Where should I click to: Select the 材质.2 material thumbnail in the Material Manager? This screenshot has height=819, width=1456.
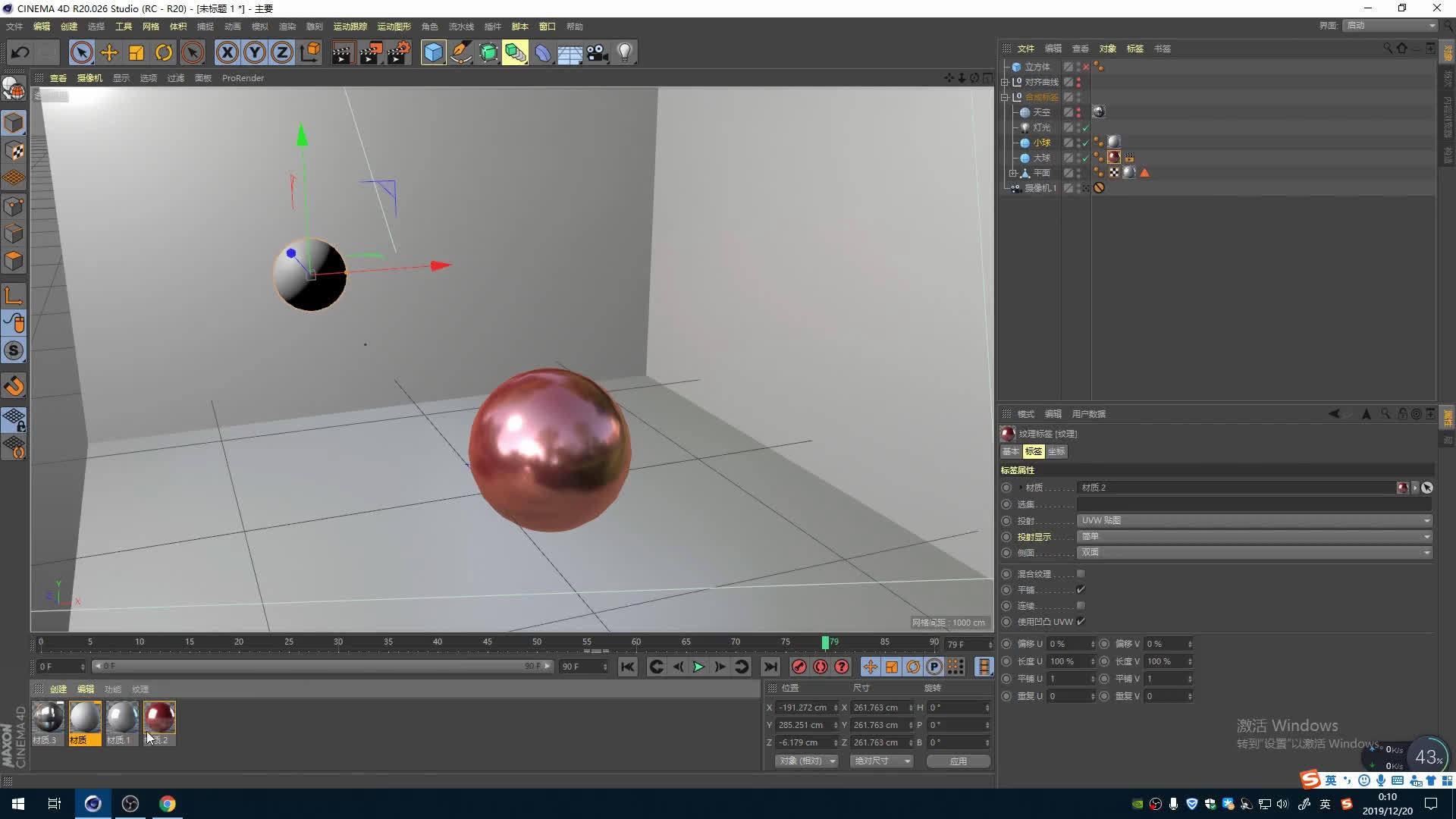pyautogui.click(x=158, y=717)
